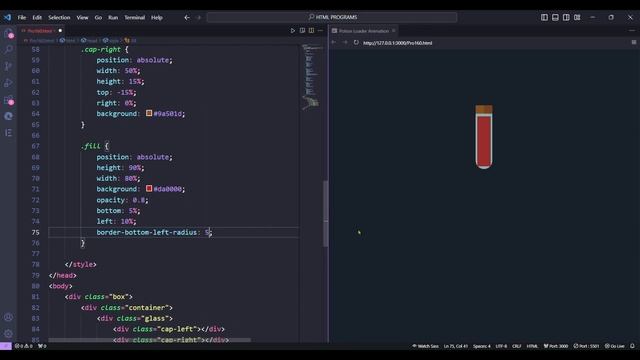The height and width of the screenshot is (360, 640).
Task: Click the editor vertical scrollbar
Action: point(325,213)
